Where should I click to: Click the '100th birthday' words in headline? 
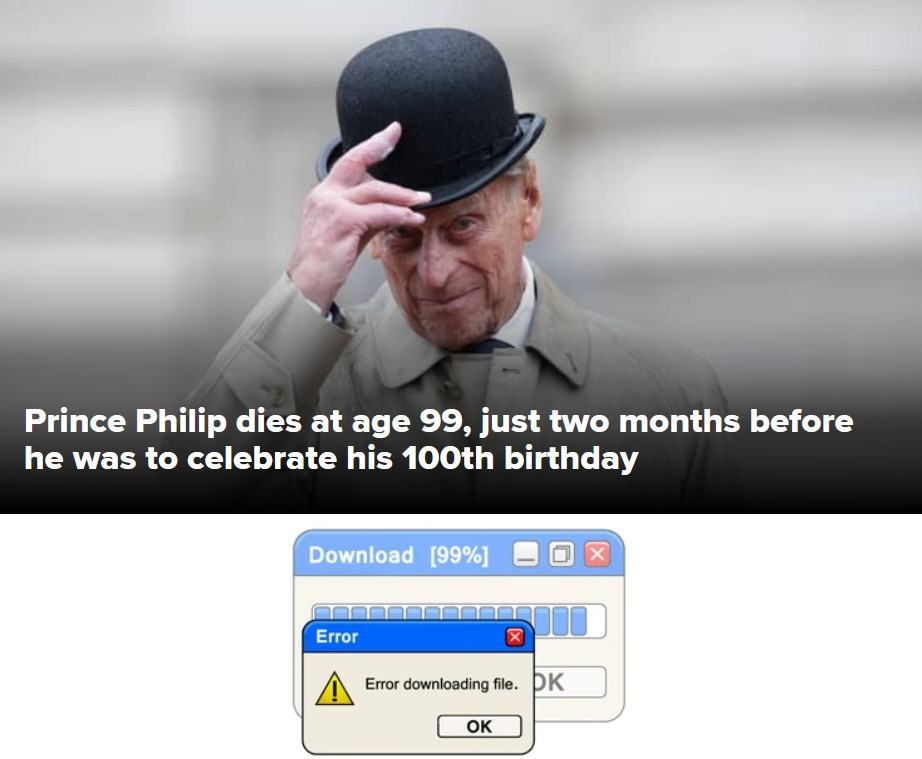[x=520, y=458]
